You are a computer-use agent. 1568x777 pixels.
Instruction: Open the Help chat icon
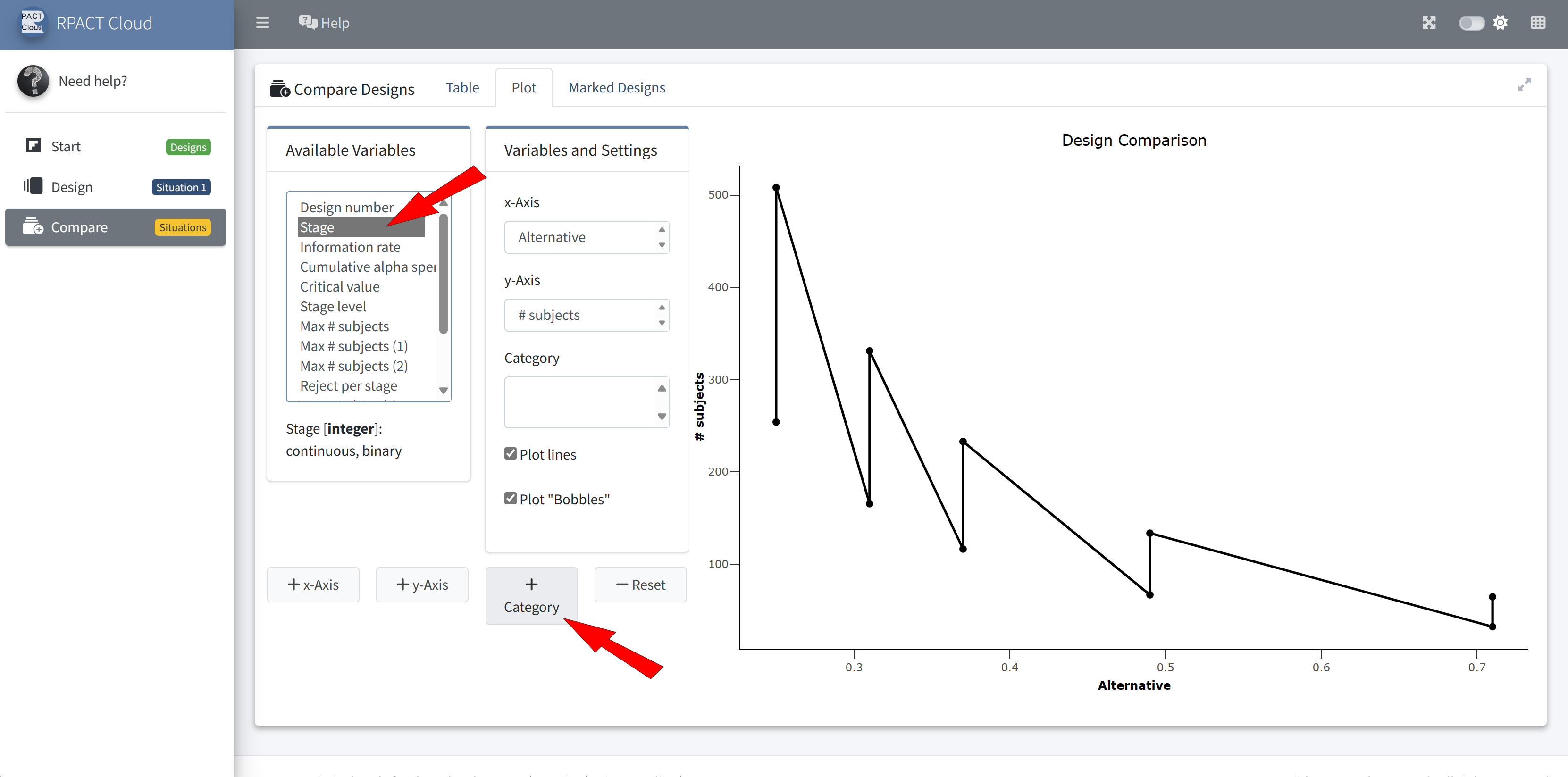[x=308, y=23]
